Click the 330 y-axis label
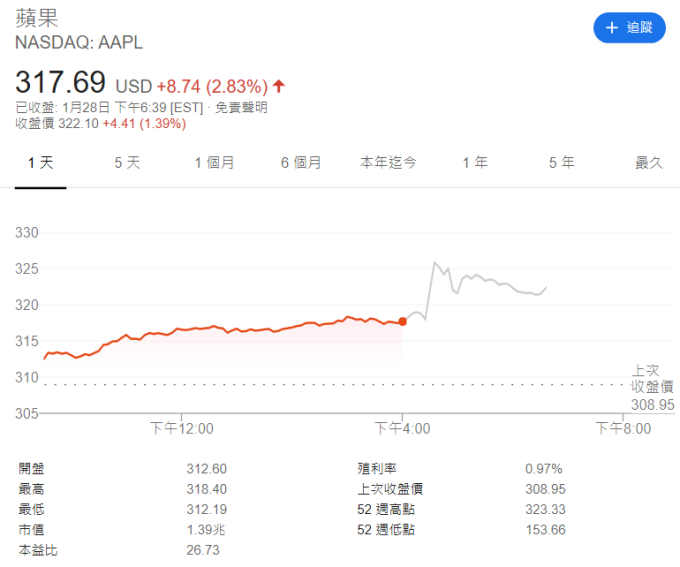Screen dimensions: 680x567 (27, 233)
